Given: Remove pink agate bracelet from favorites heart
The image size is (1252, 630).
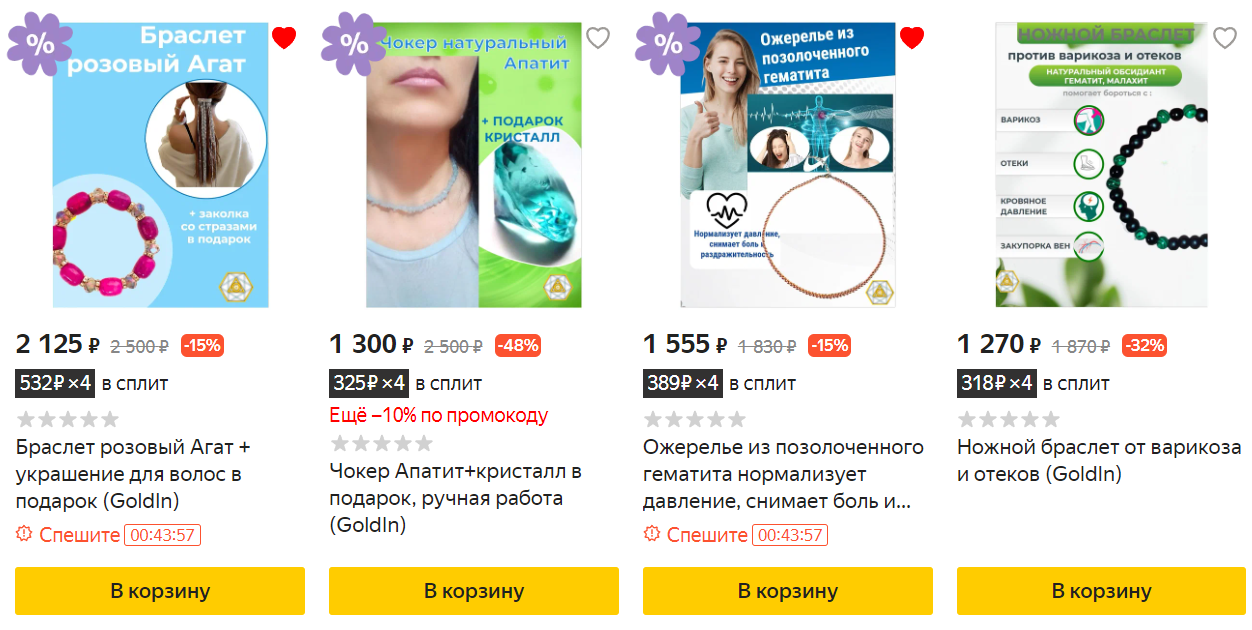Looking at the screenshot, I should coord(284,38).
